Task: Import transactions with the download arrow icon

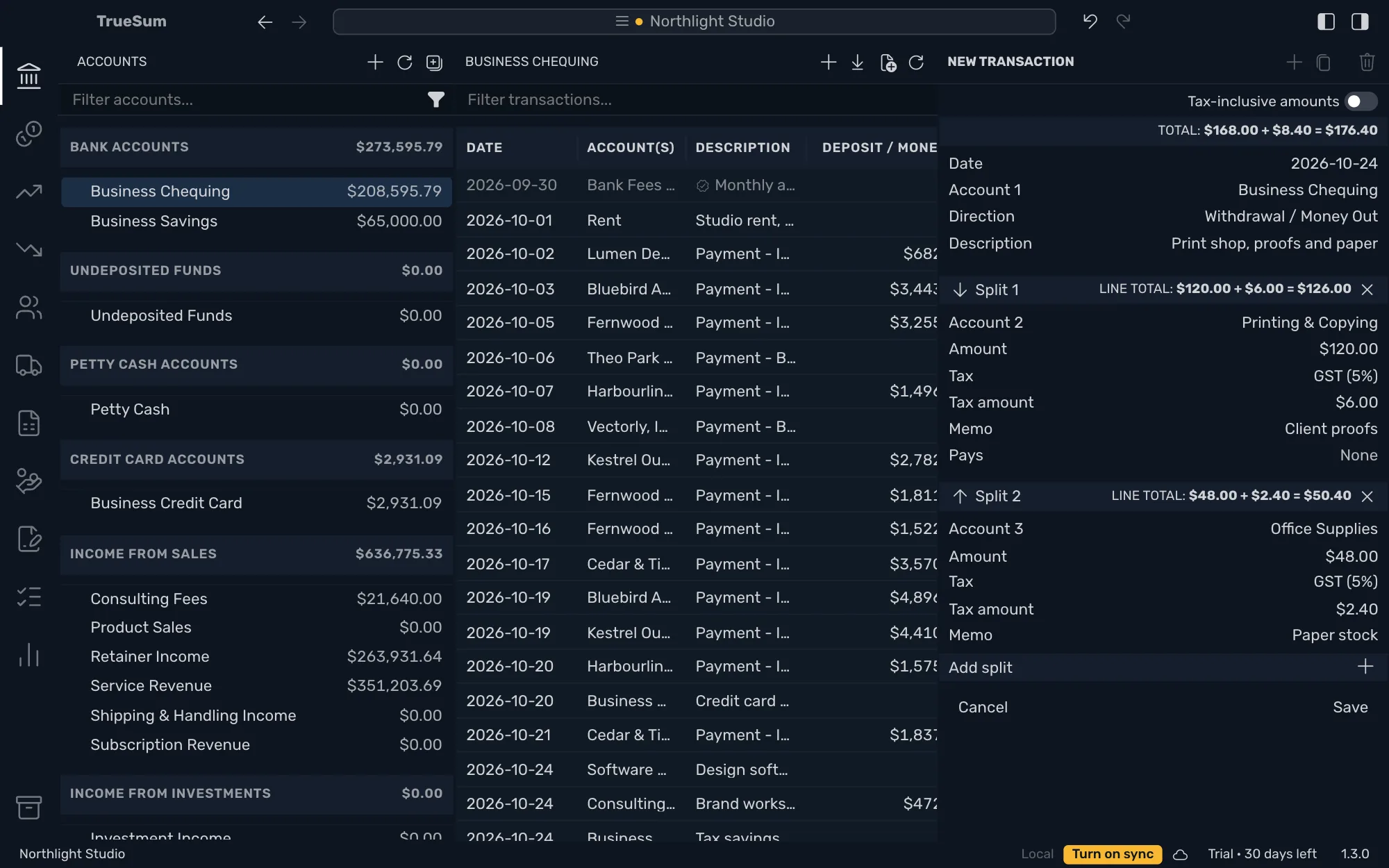Action: point(858,62)
